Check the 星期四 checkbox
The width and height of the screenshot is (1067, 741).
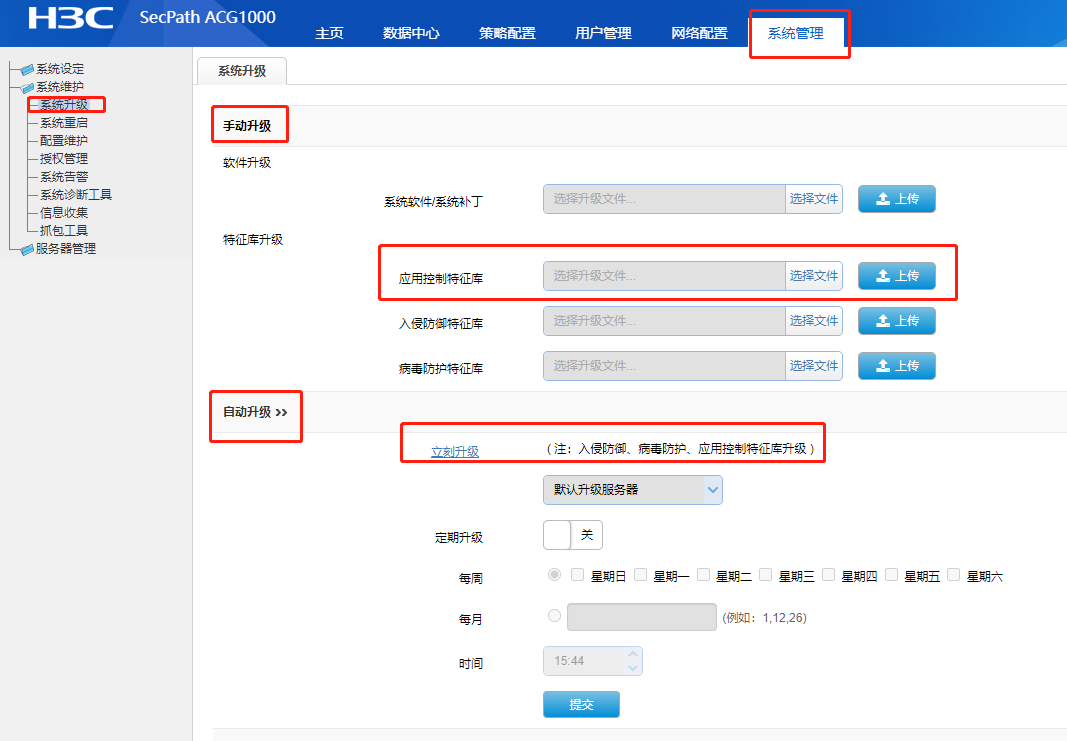click(x=829, y=574)
